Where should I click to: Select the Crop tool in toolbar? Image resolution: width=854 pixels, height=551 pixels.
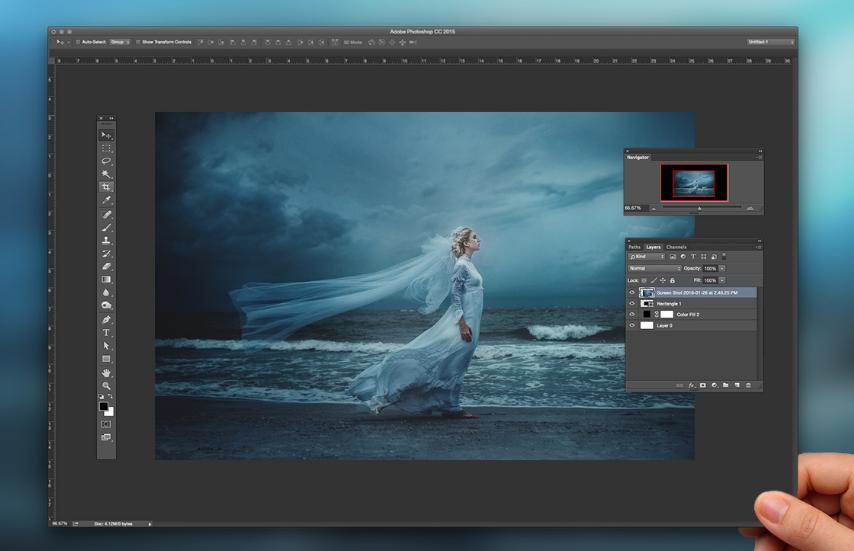point(106,187)
